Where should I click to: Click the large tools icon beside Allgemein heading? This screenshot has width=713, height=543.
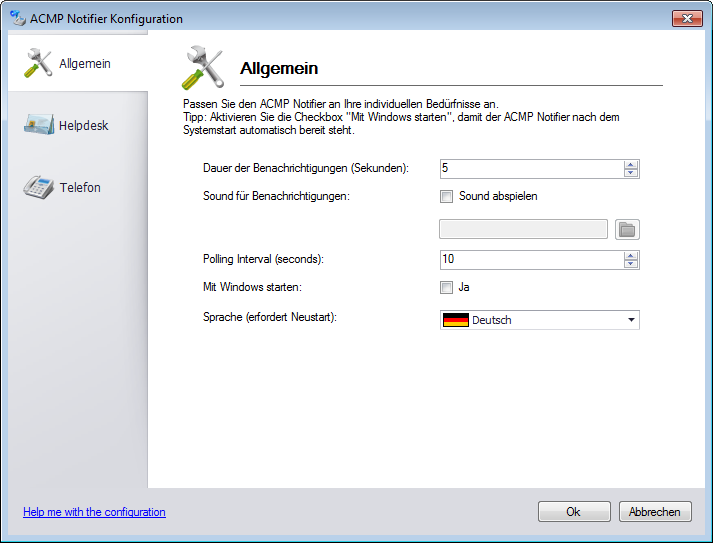203,68
